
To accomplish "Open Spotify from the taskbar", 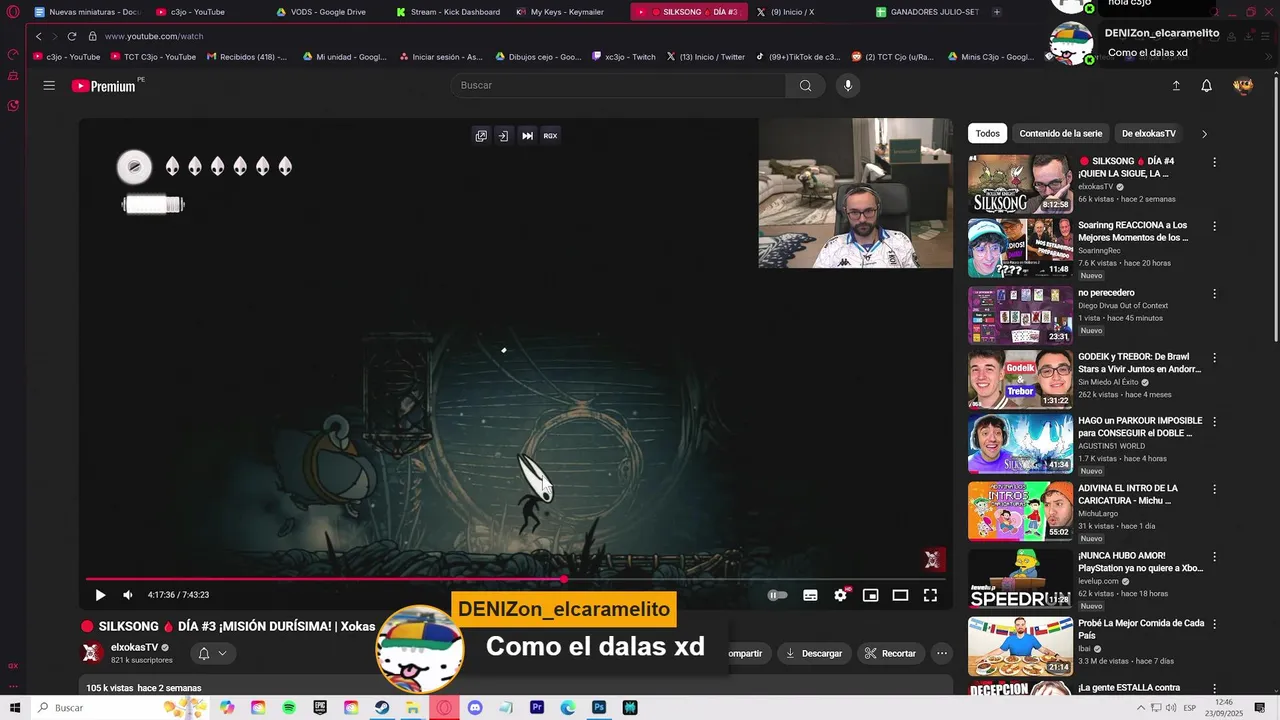I will click(x=289, y=708).
